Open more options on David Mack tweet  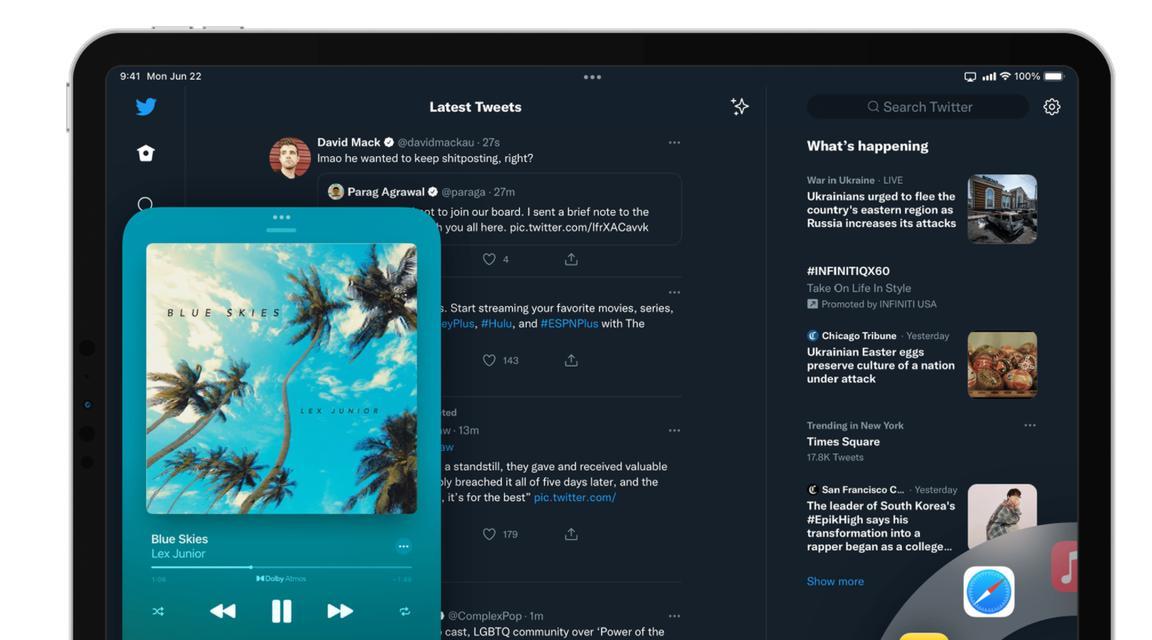[674, 143]
